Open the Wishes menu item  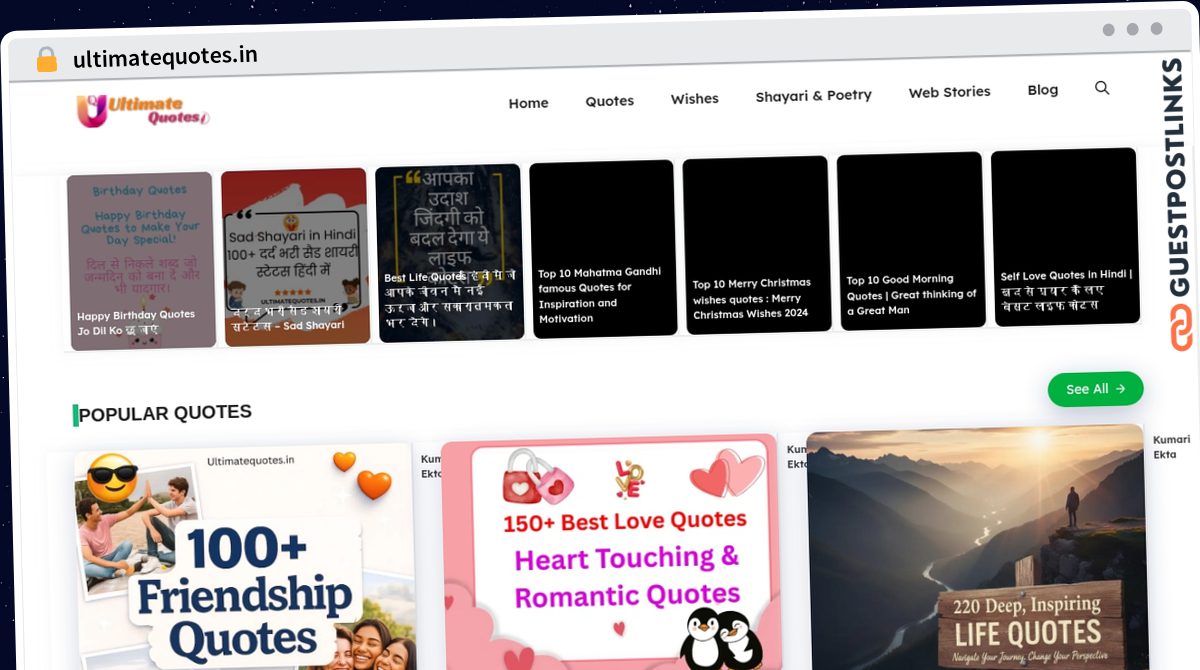pyautogui.click(x=695, y=99)
